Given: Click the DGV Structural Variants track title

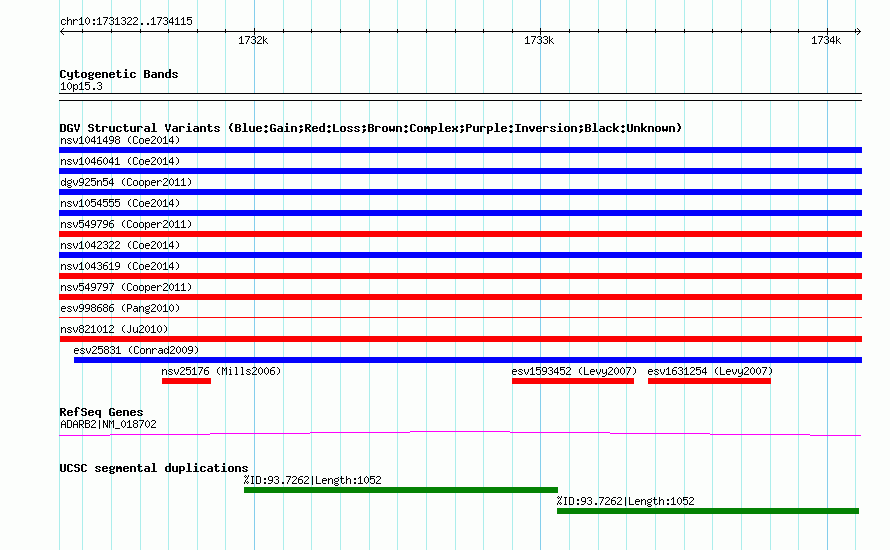Looking at the screenshot, I should [371, 128].
